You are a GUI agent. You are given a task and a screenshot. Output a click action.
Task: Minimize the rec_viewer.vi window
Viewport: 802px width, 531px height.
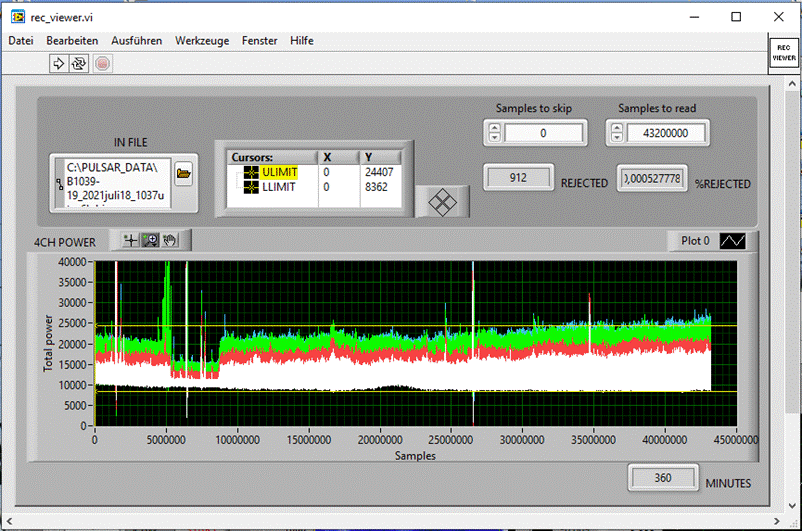(694, 17)
